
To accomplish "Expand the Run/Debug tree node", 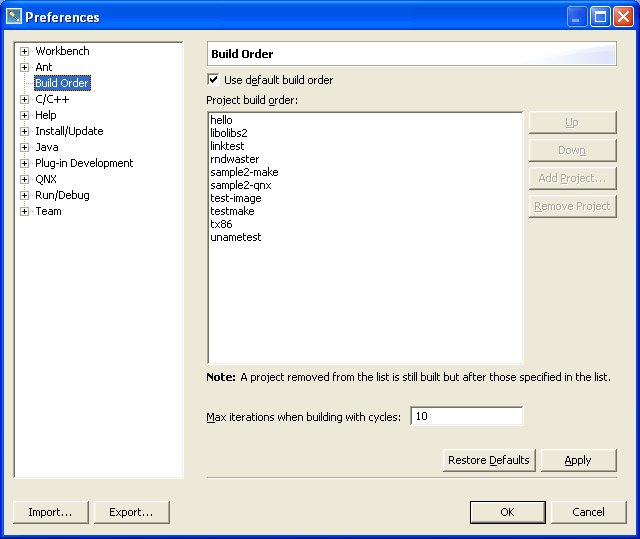I will (24, 195).
